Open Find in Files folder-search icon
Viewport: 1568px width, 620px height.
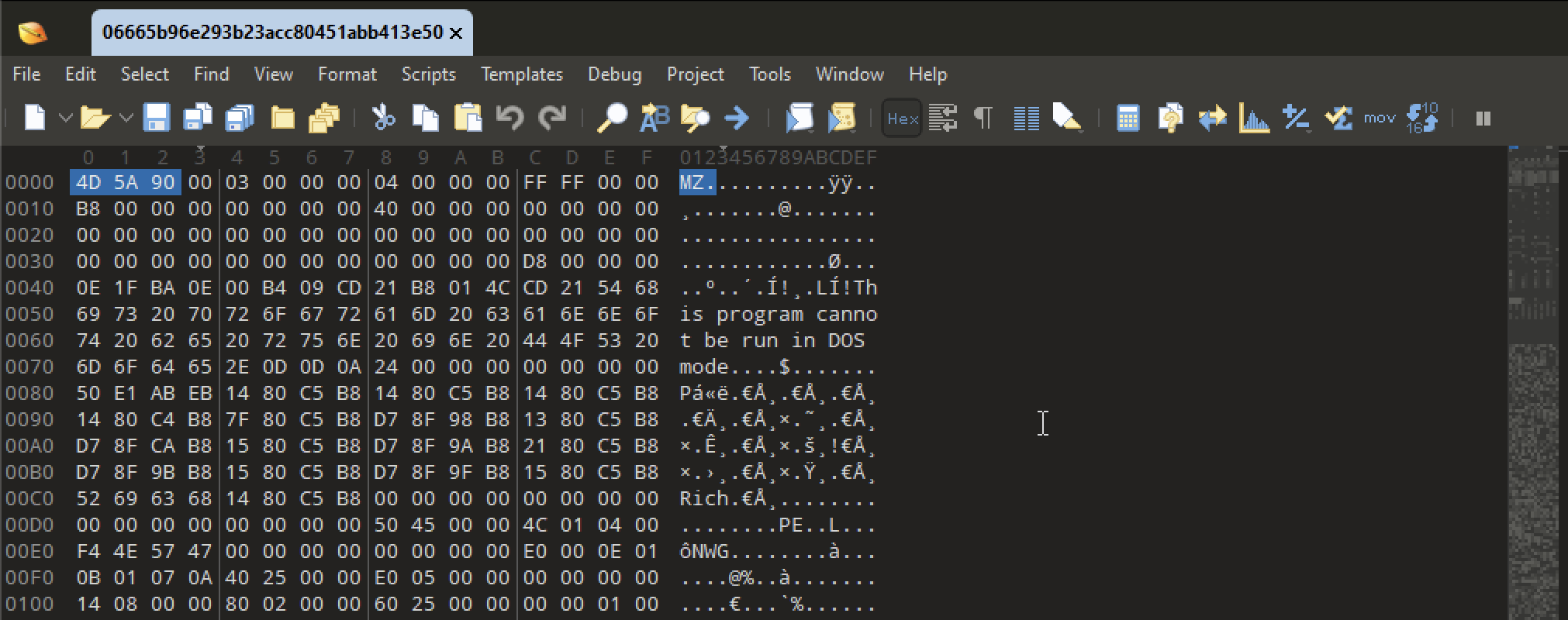[x=695, y=118]
